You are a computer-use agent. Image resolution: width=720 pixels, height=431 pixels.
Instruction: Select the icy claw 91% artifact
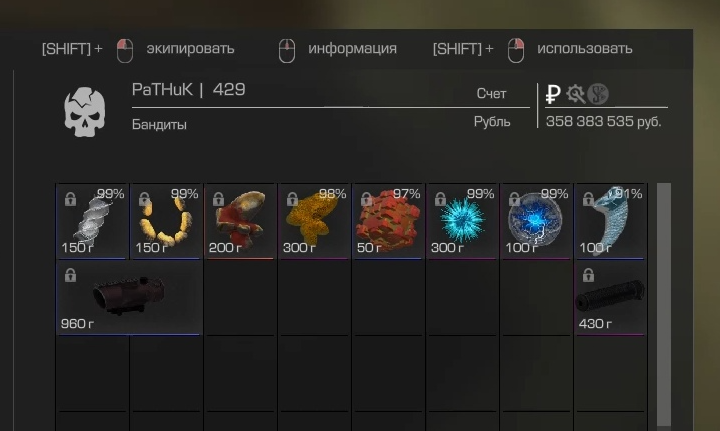coord(610,221)
